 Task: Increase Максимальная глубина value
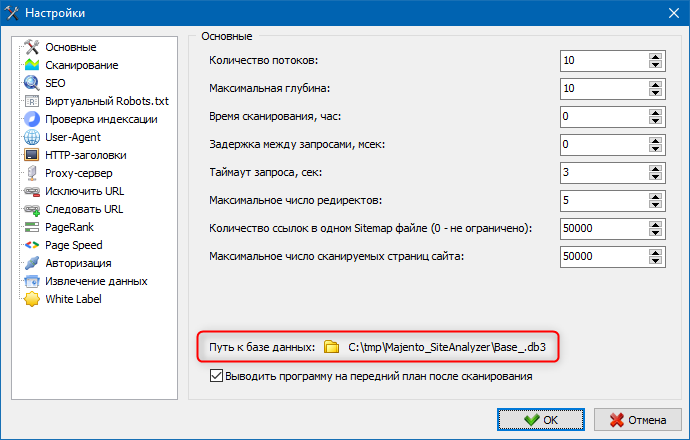tap(655, 85)
